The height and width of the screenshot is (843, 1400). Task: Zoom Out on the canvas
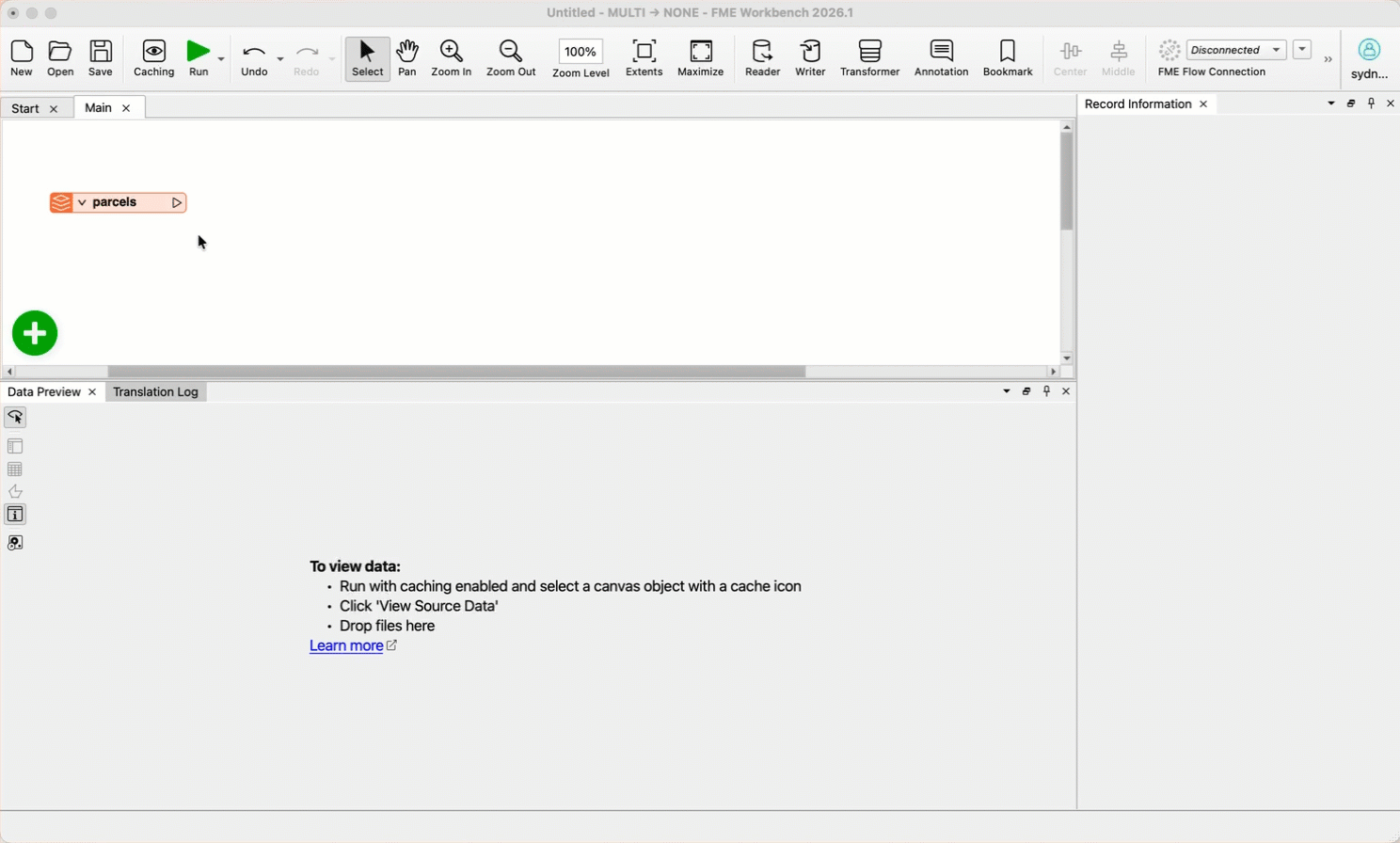click(511, 58)
